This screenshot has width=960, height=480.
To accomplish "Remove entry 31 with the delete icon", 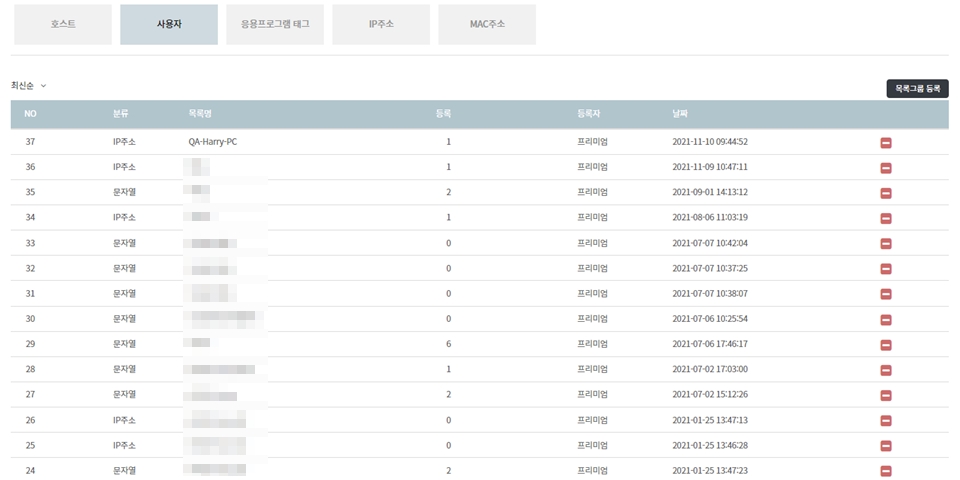I will (x=886, y=294).
